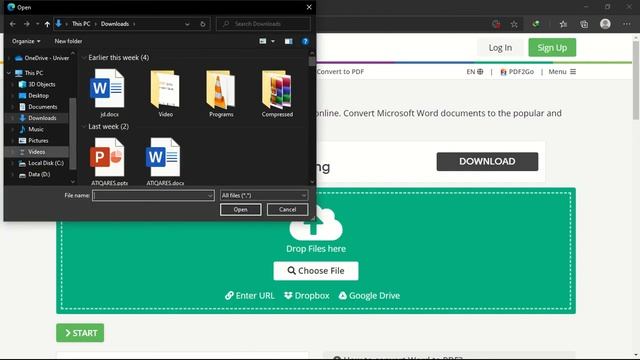Choose Dropbox upload option

point(307,296)
